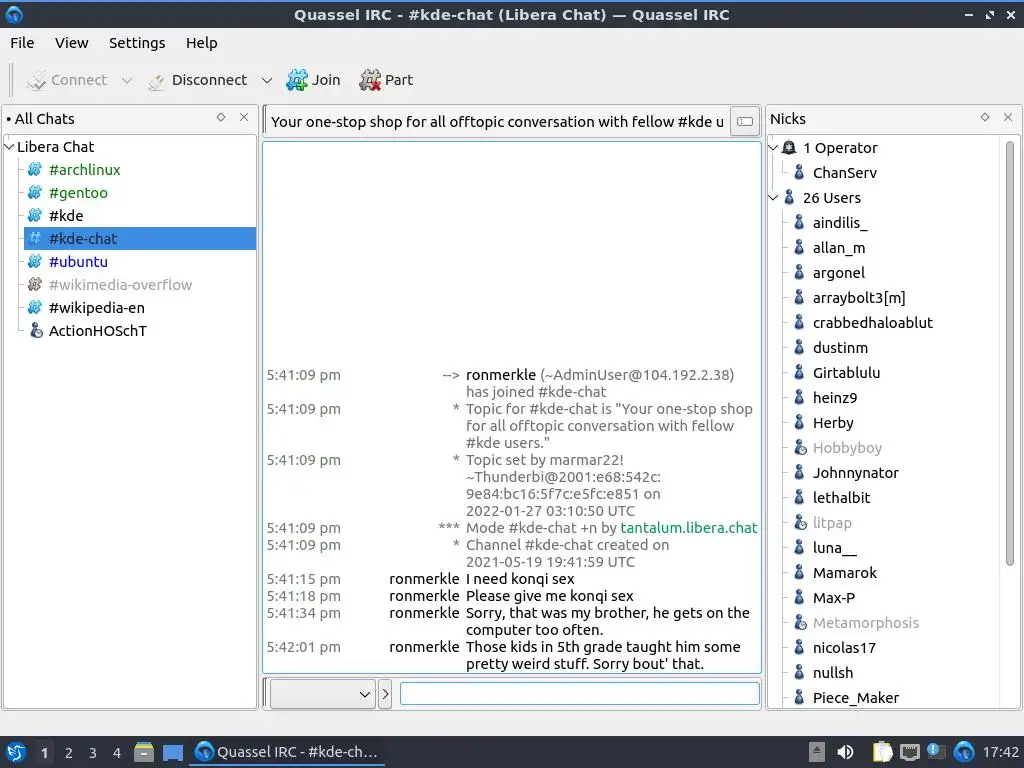Select luna__ in the nick list

pos(835,548)
